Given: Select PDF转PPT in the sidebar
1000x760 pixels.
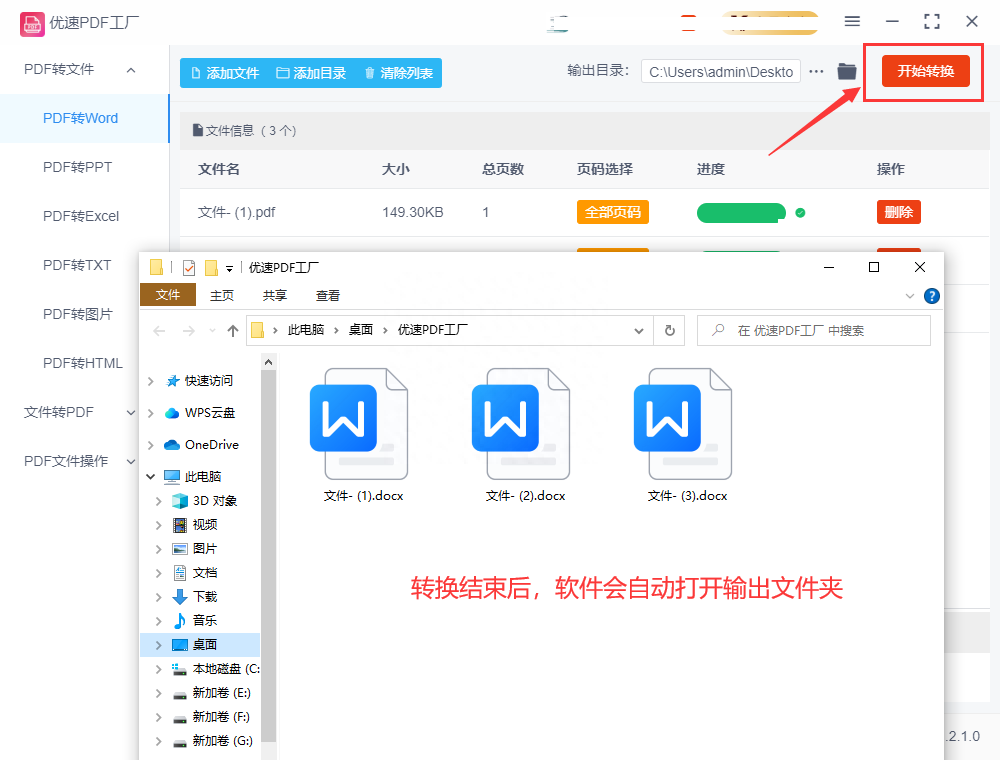Looking at the screenshot, I should (77, 167).
